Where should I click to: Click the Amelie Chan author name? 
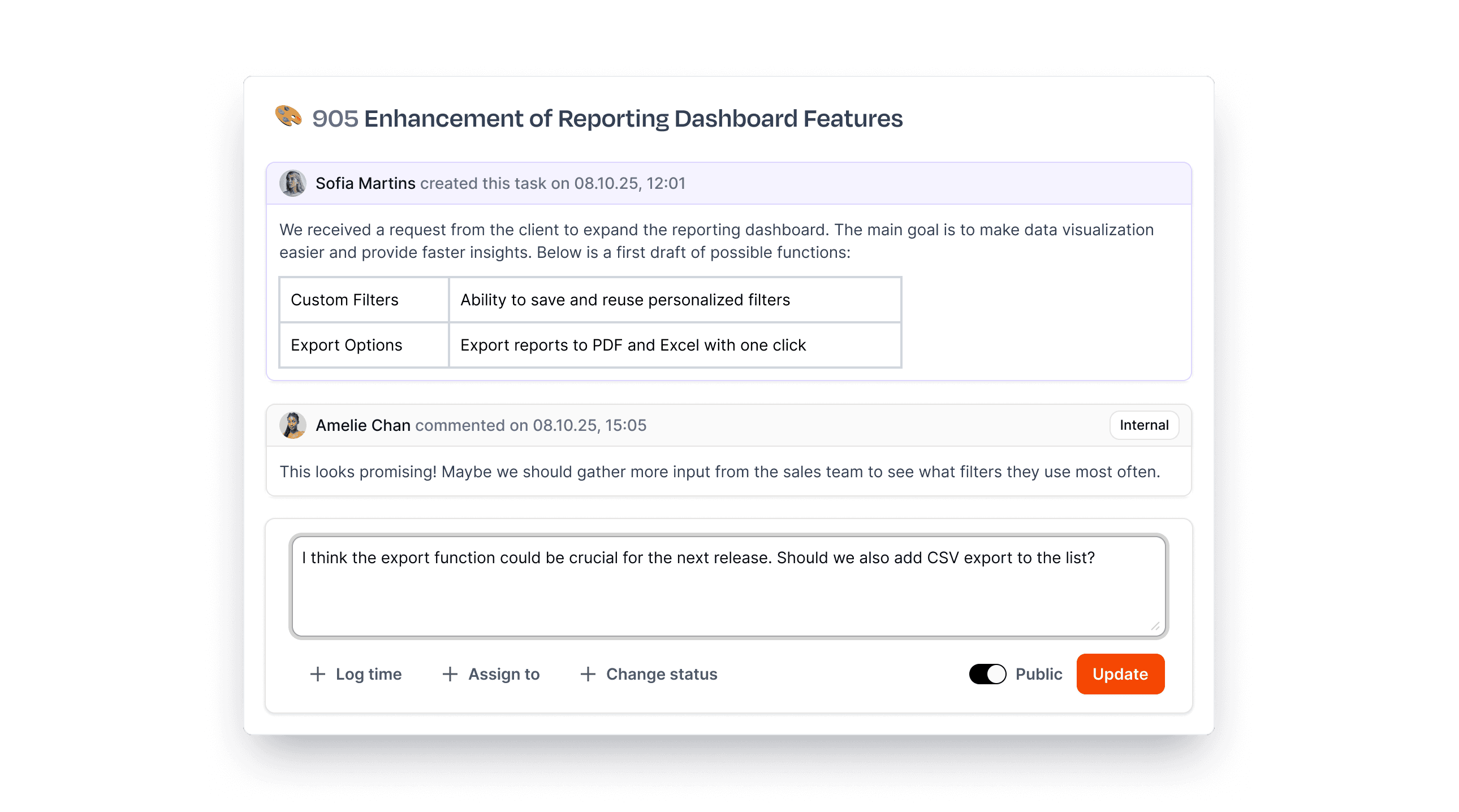click(362, 425)
